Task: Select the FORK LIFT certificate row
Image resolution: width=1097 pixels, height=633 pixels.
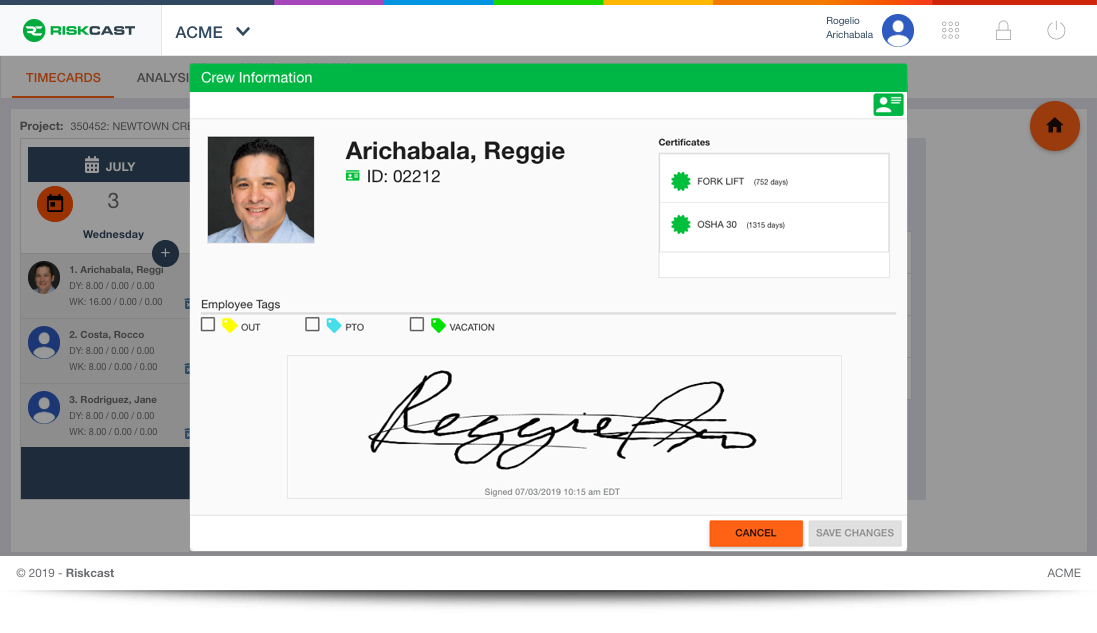Action: (774, 181)
